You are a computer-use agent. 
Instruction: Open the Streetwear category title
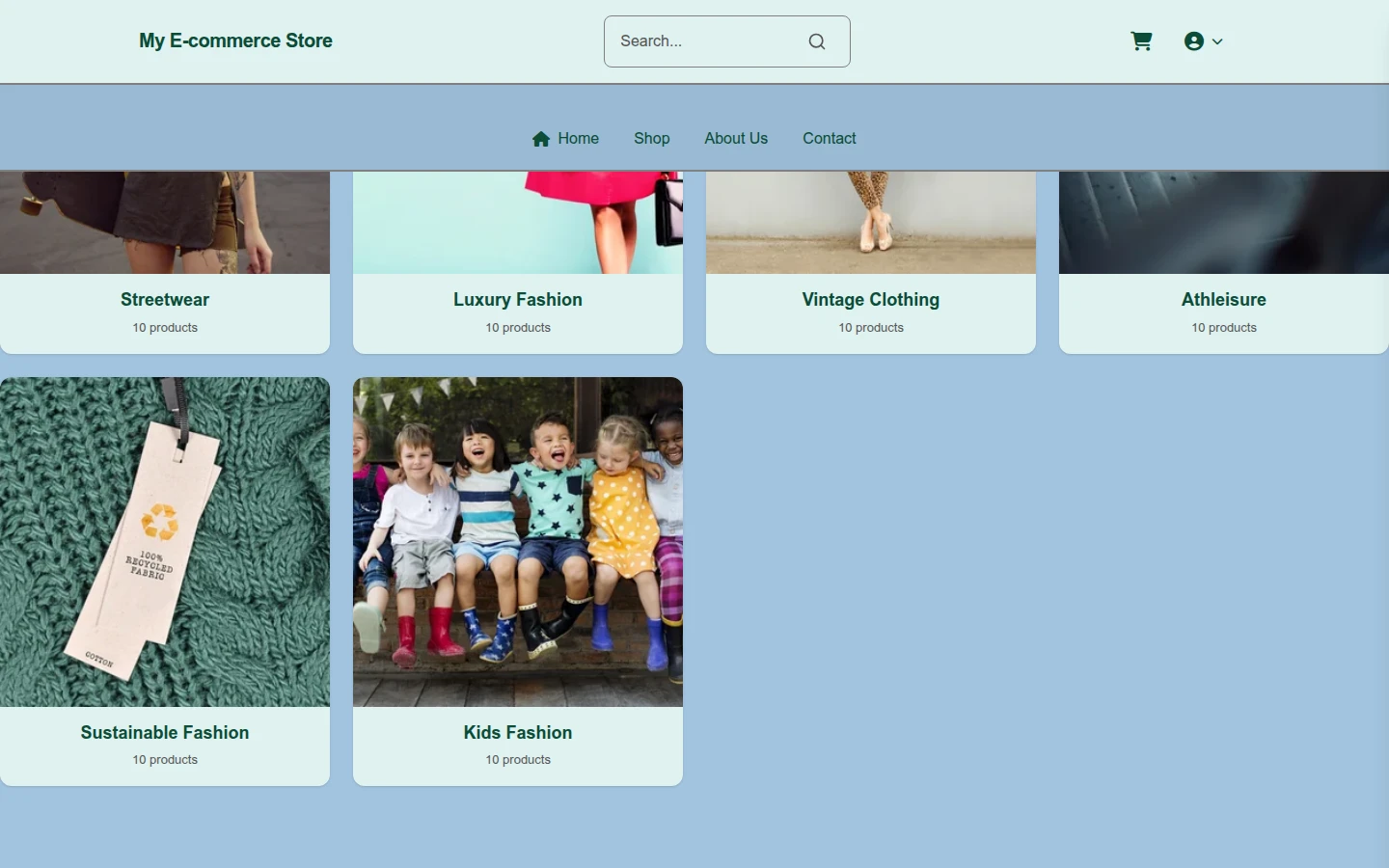tap(165, 300)
